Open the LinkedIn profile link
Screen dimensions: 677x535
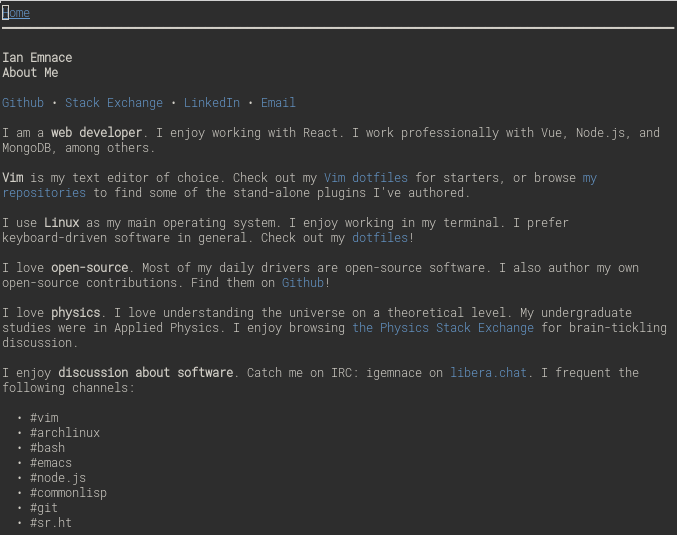pos(212,103)
